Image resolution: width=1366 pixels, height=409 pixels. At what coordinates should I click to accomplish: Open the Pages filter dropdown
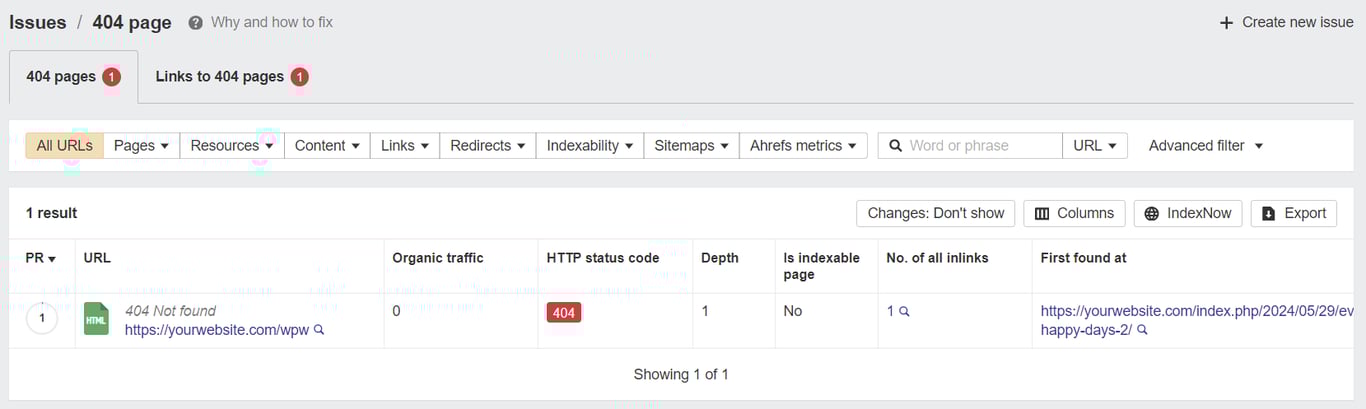coord(141,146)
